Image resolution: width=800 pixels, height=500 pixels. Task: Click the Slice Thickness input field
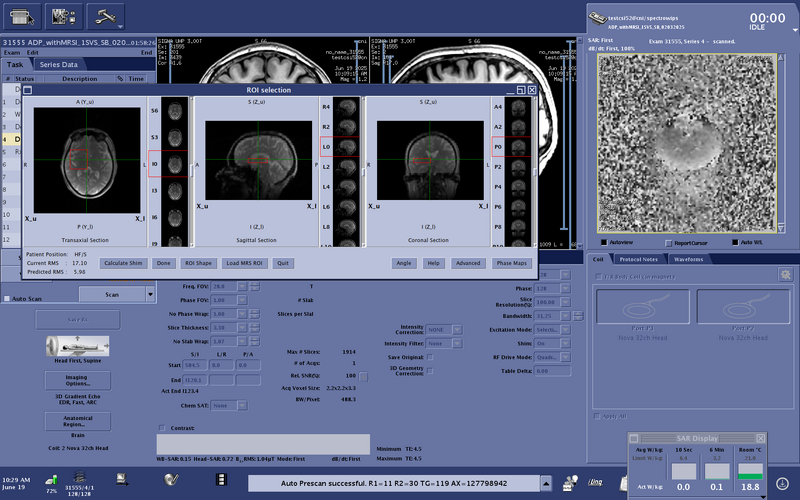pyautogui.click(x=223, y=328)
